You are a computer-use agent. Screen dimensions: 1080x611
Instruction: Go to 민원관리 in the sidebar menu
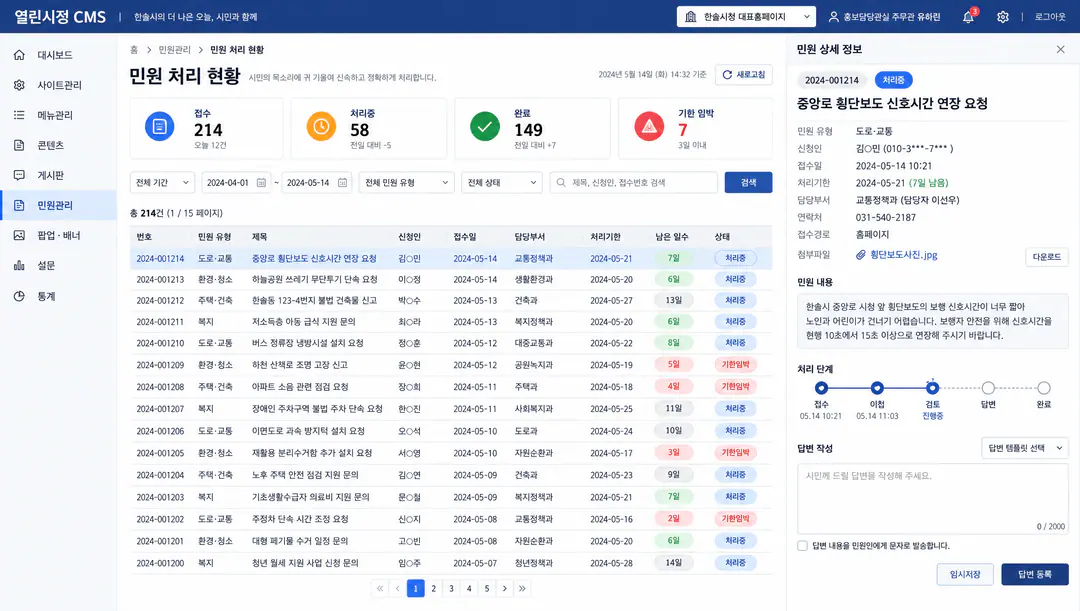[59, 205]
